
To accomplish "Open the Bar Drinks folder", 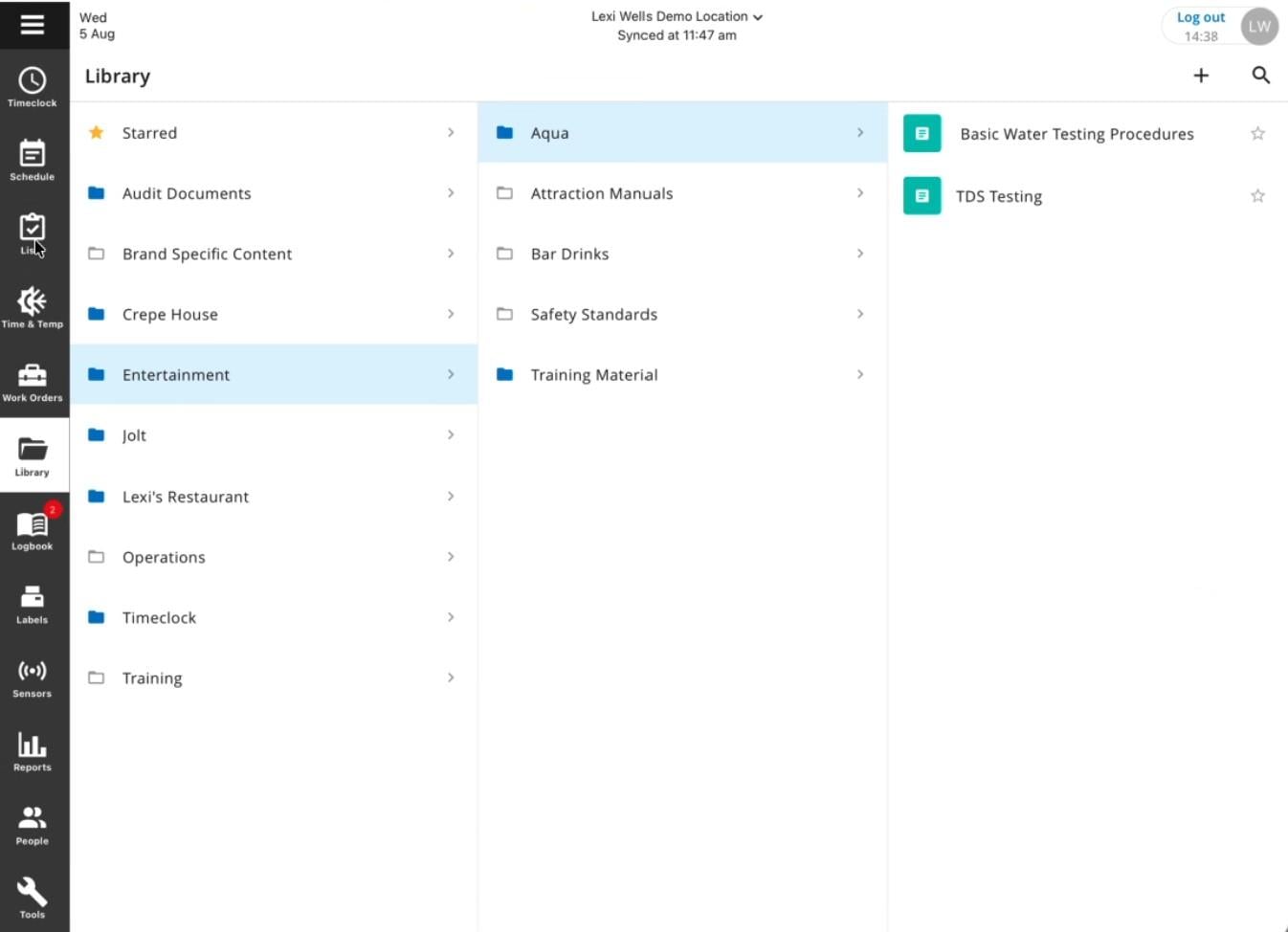I will tap(682, 254).
